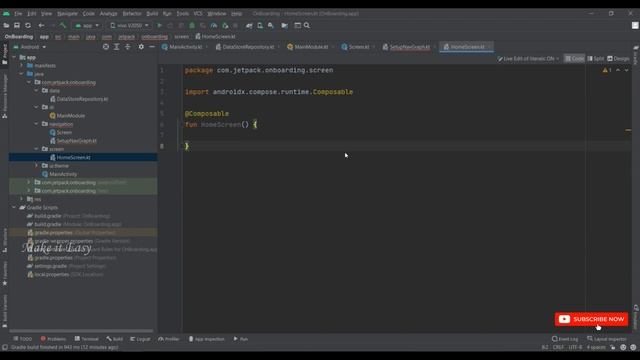Select the Code editor view mode
The width and height of the screenshot is (640, 360).
point(574,59)
